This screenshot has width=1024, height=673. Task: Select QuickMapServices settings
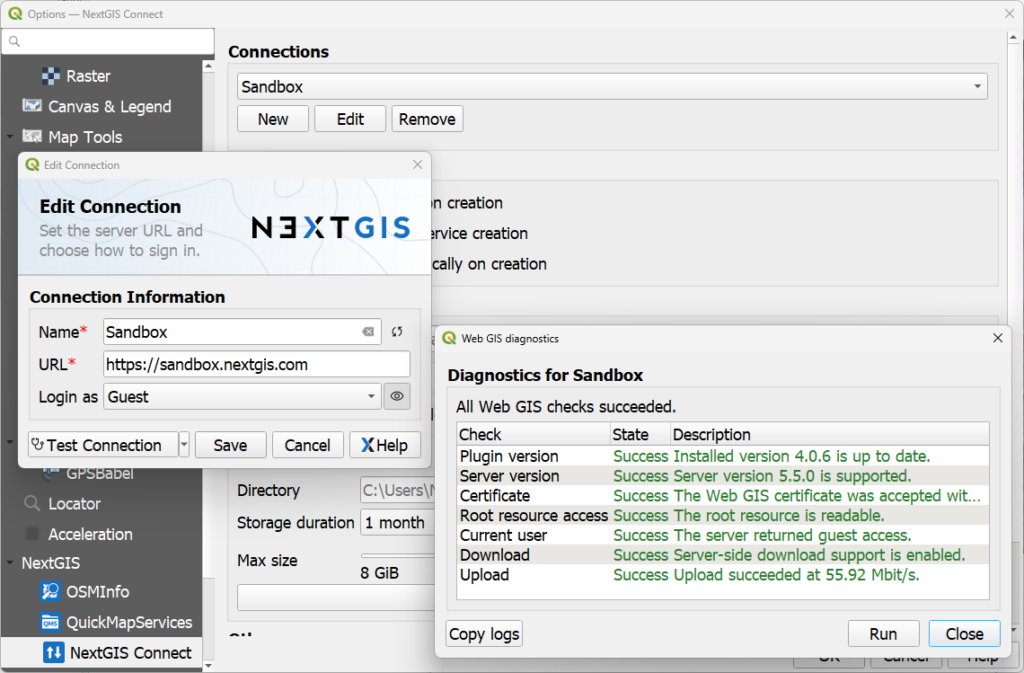(129, 622)
